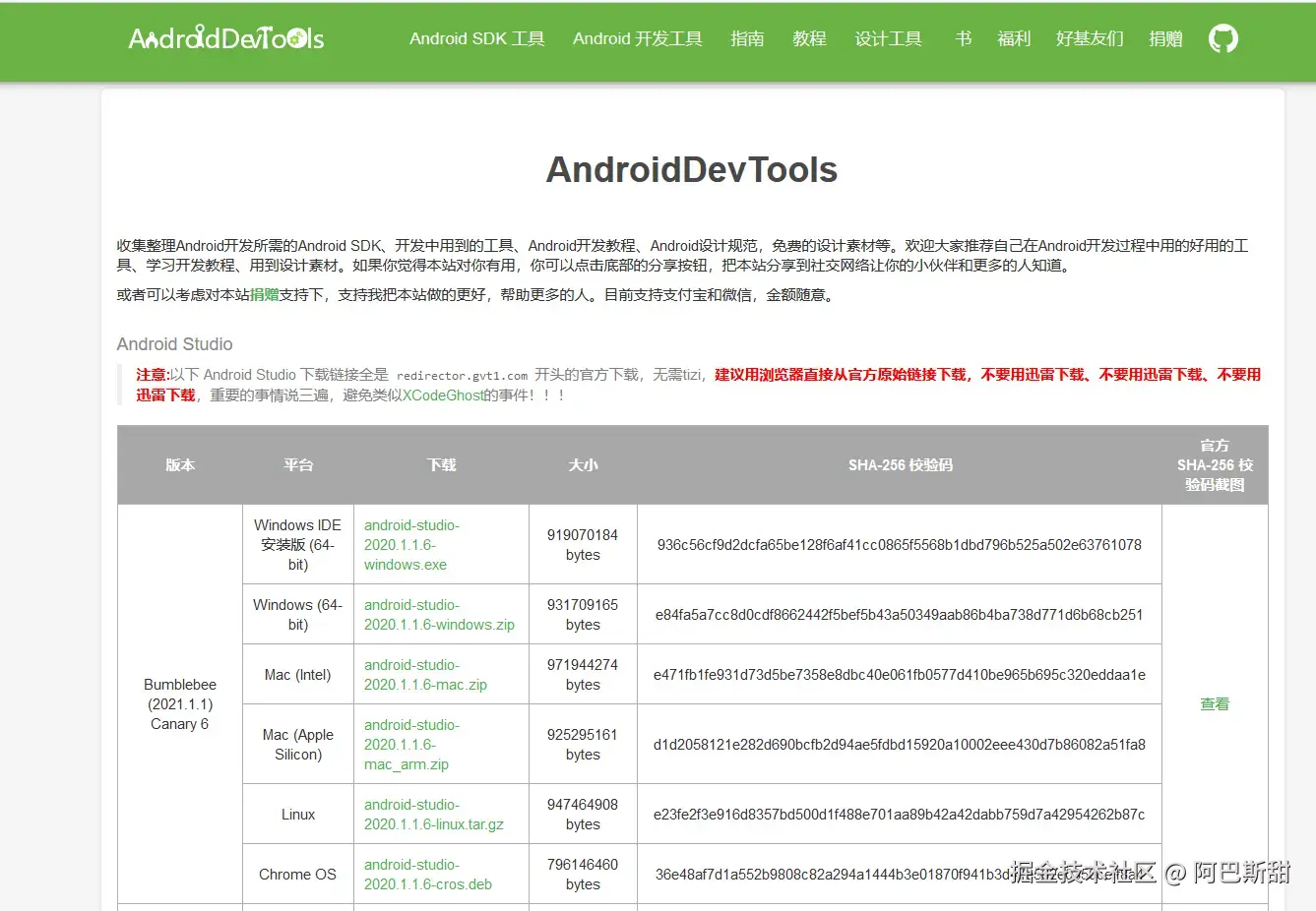Click the 大小 column header

point(583,465)
